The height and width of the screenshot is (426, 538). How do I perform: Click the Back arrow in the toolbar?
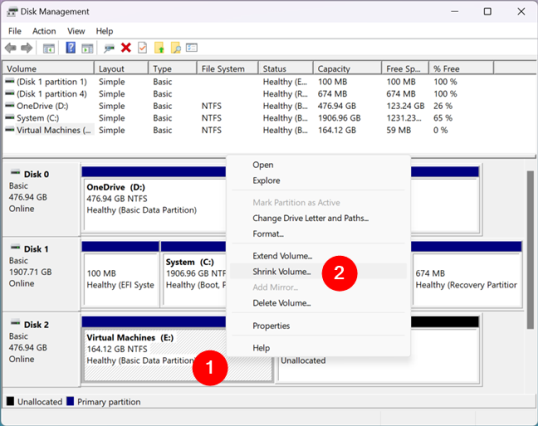click(11, 48)
